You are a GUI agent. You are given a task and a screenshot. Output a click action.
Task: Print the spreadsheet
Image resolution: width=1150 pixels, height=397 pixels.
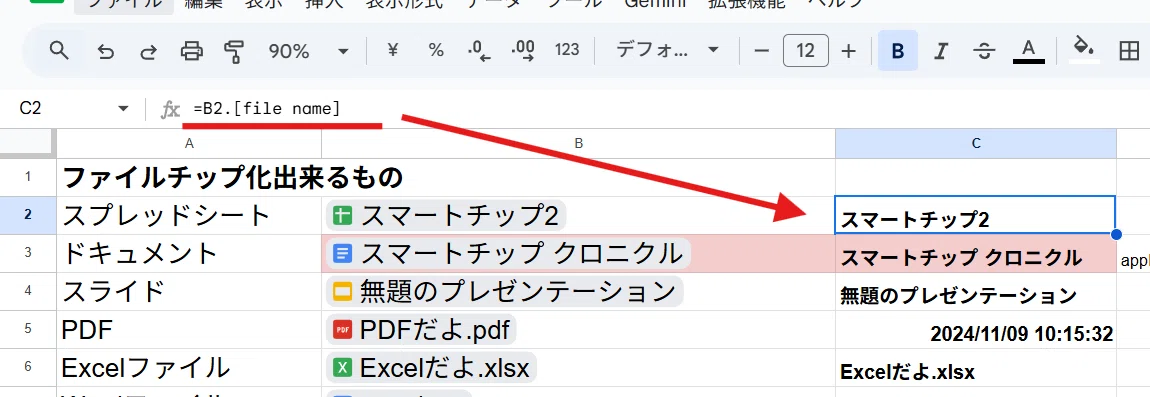click(191, 51)
